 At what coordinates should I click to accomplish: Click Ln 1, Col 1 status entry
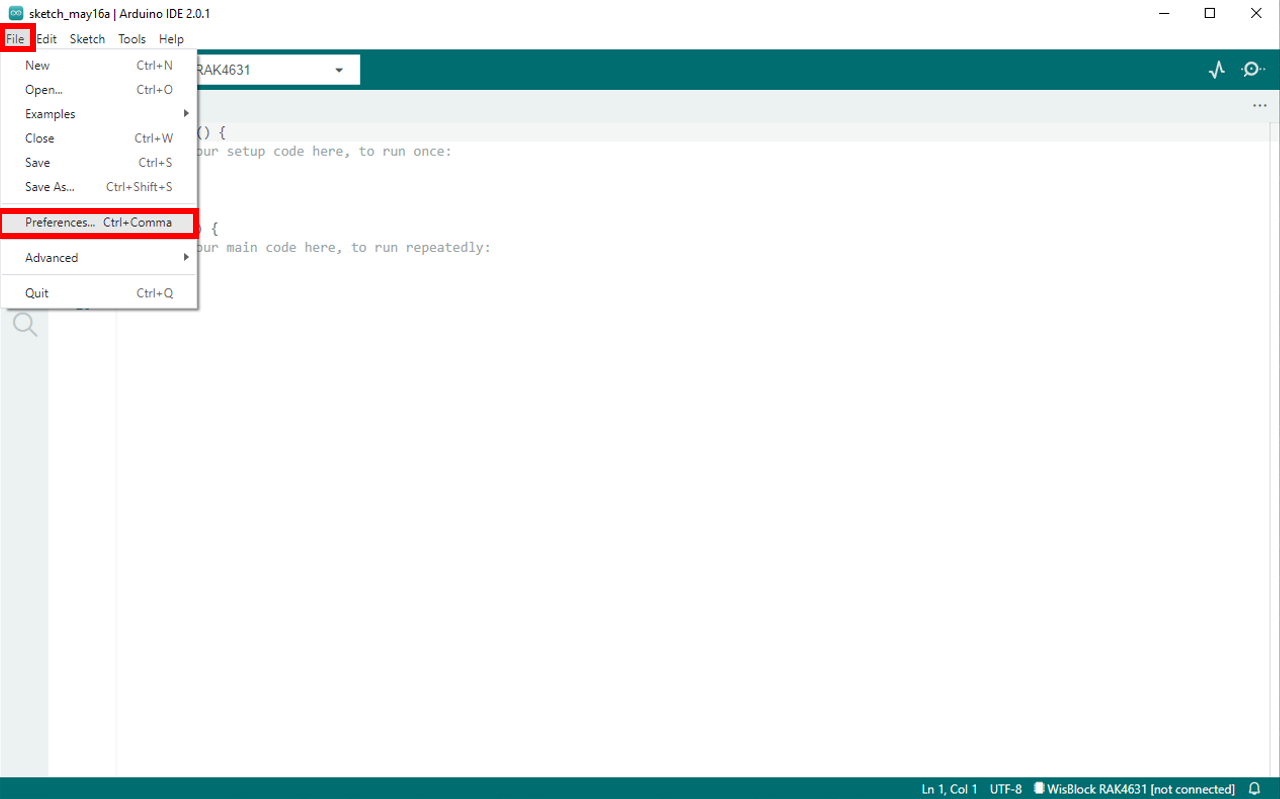(949, 789)
